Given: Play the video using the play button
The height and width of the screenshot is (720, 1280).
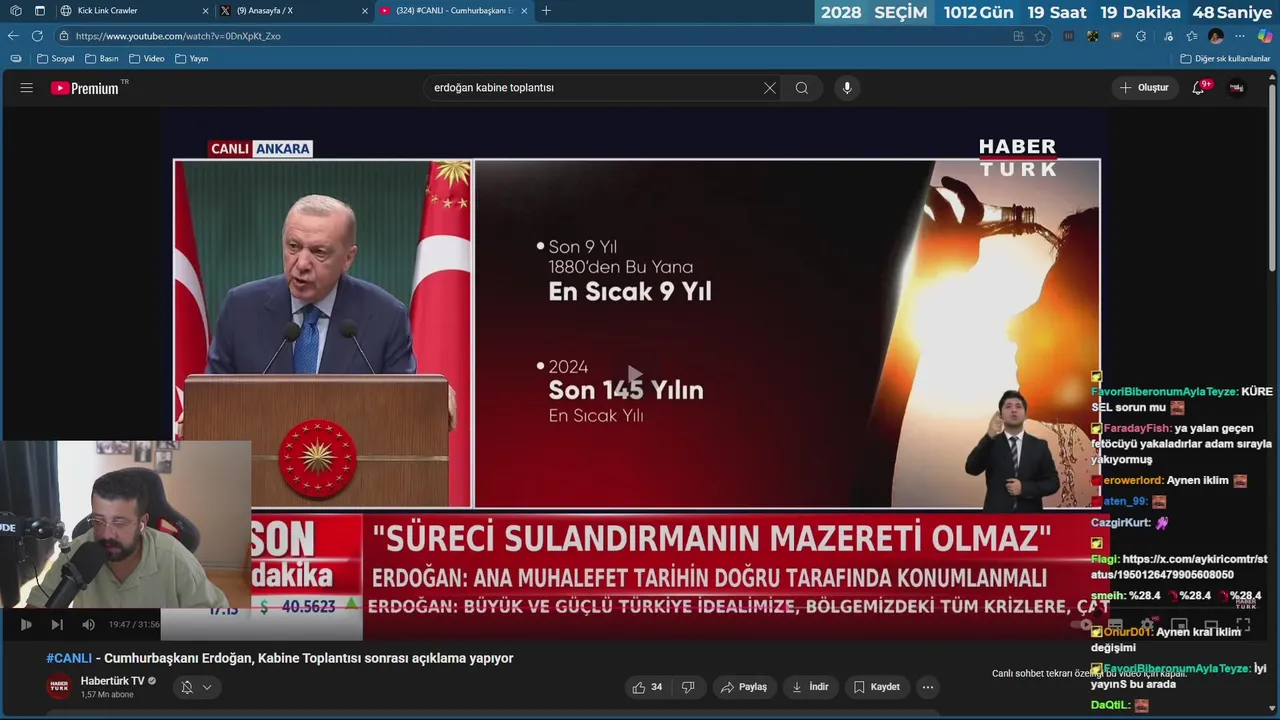Looking at the screenshot, I should point(26,625).
